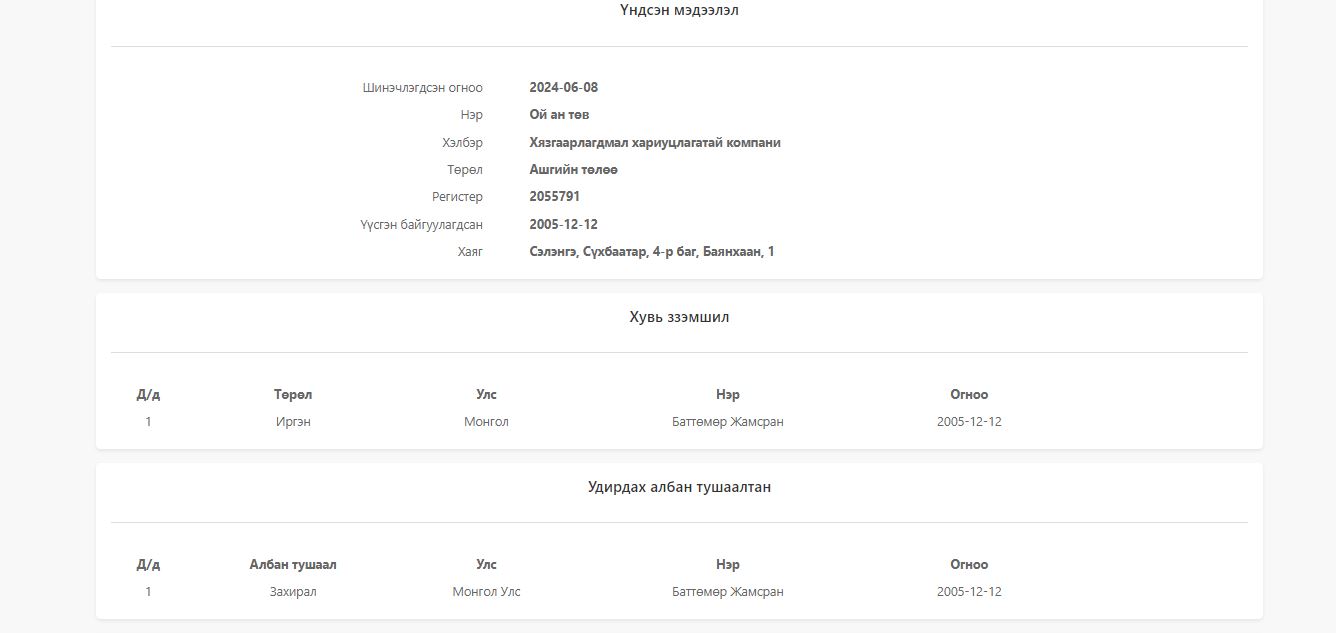Select the Захирал position cell
The height and width of the screenshot is (633, 1336).
point(293,592)
